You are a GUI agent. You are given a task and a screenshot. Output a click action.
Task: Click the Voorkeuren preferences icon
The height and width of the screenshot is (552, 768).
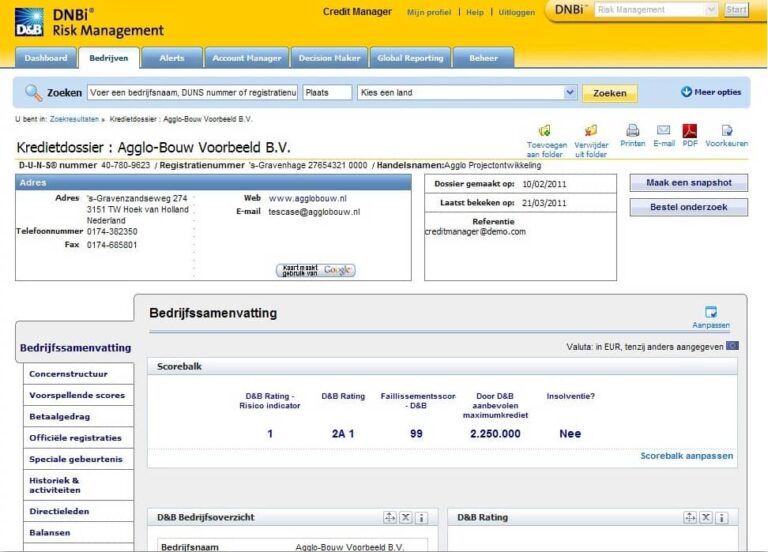(726, 130)
